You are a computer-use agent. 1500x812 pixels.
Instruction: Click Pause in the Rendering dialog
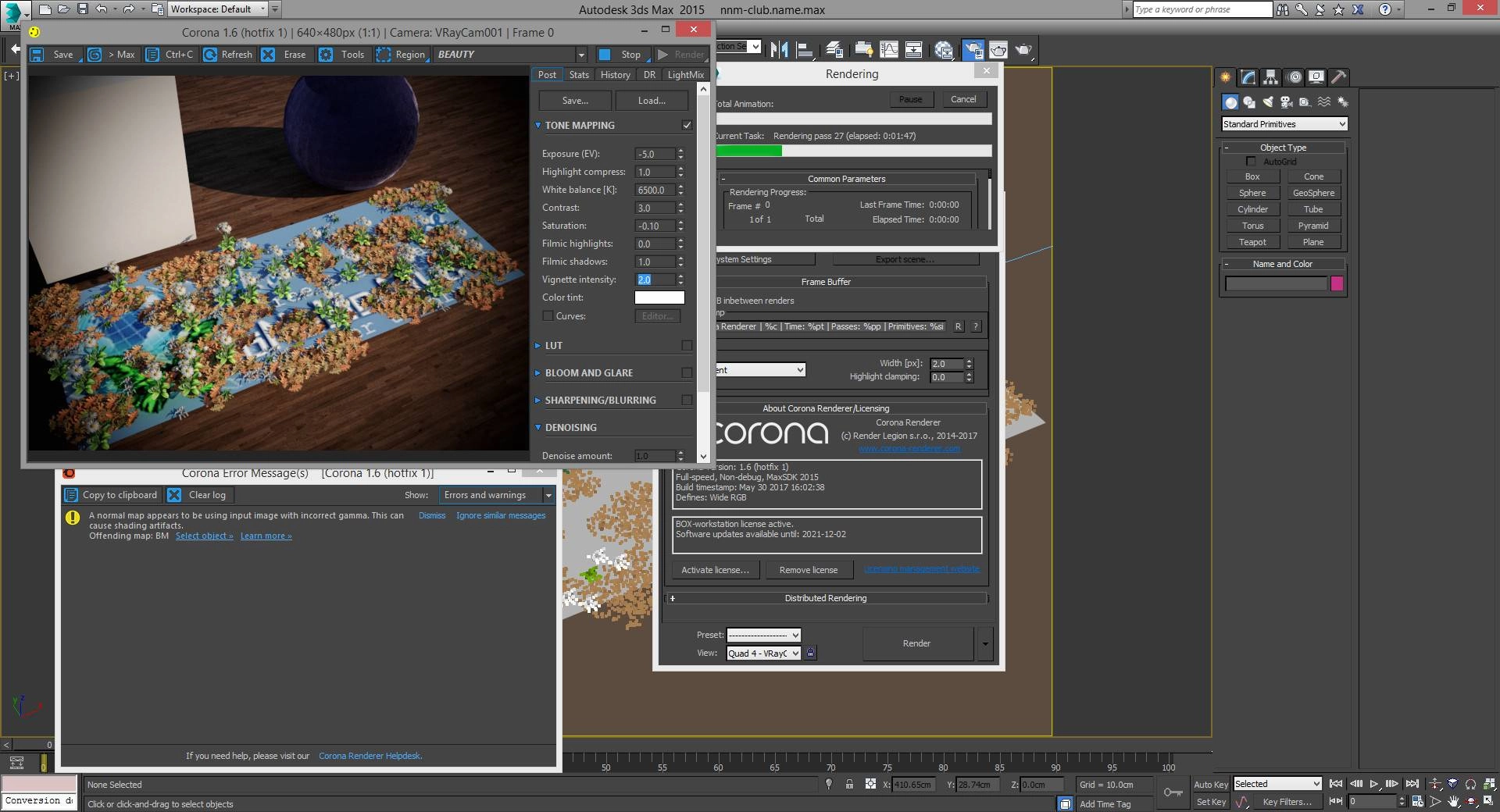point(910,99)
